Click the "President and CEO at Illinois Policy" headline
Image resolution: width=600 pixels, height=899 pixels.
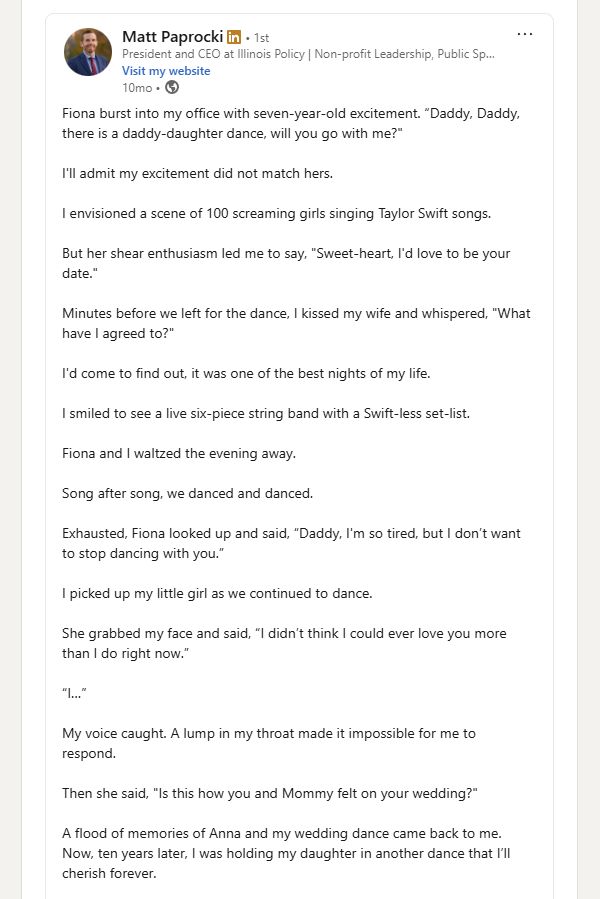(x=308, y=55)
